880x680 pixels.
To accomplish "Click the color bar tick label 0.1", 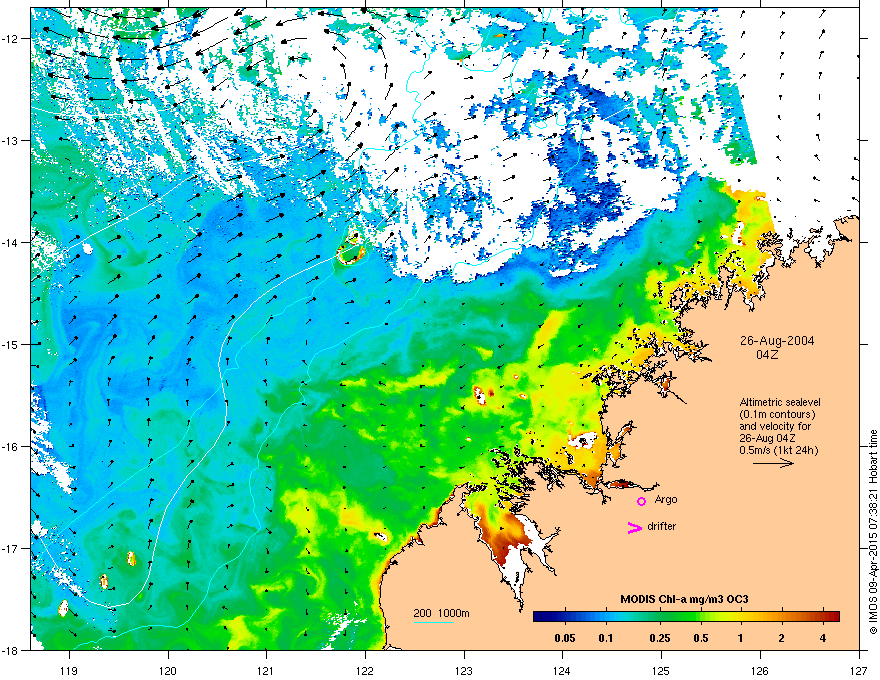I will [606, 638].
